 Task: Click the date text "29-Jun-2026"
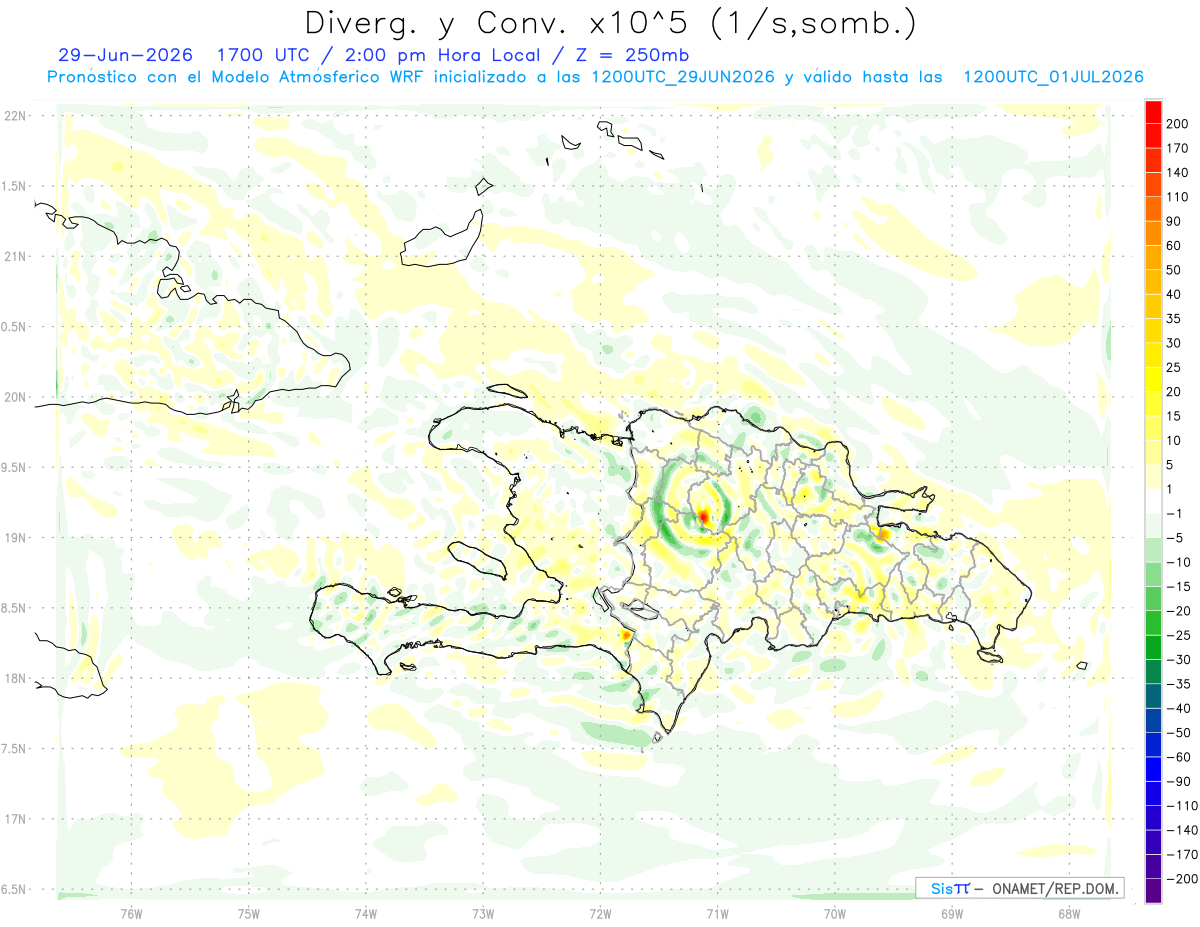[x=125, y=55]
